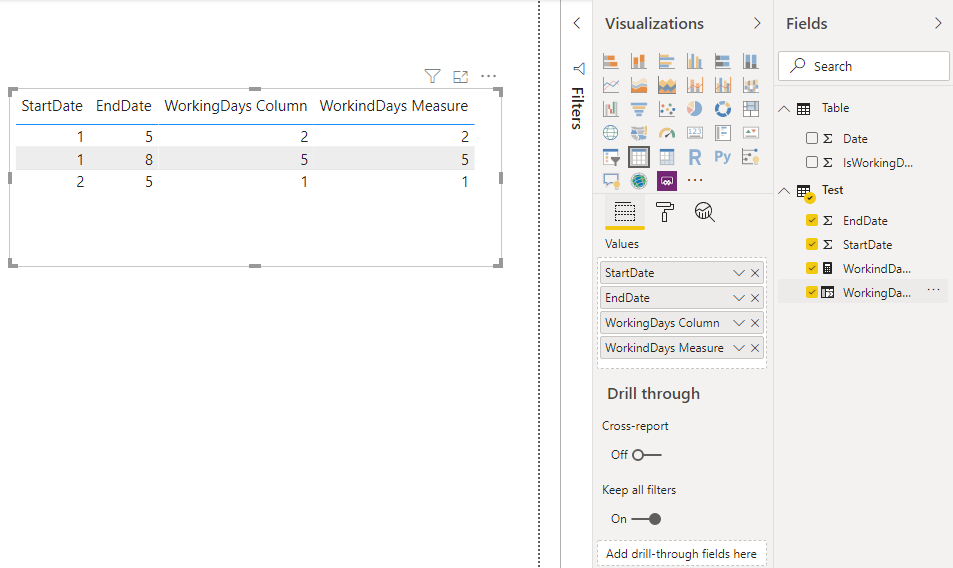The image size is (953, 568).
Task: Select the line chart visual
Action: pyautogui.click(x=610, y=85)
